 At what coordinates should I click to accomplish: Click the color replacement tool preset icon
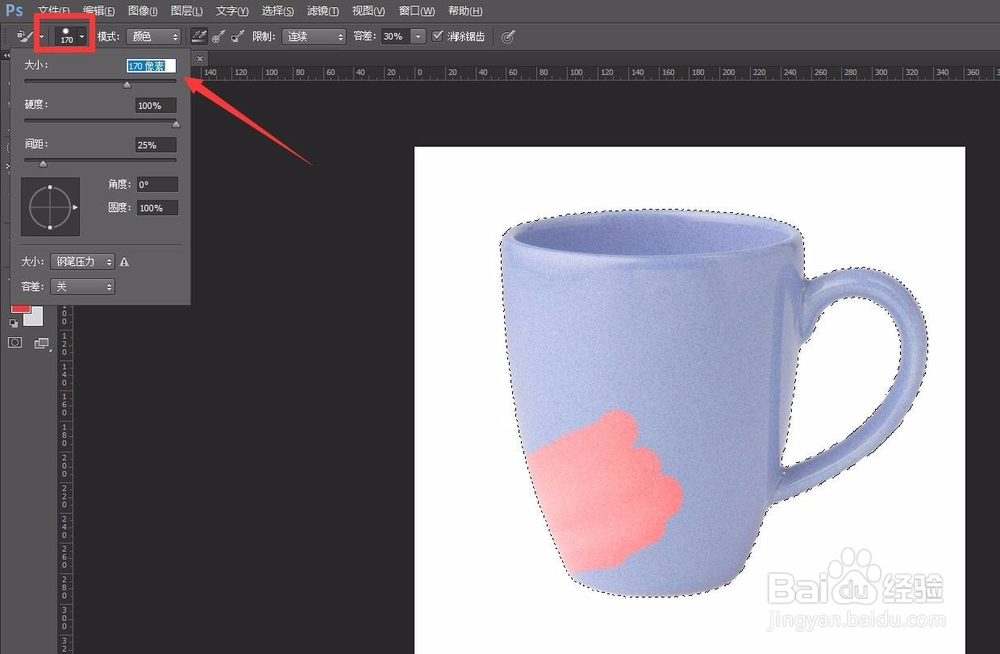(24, 36)
